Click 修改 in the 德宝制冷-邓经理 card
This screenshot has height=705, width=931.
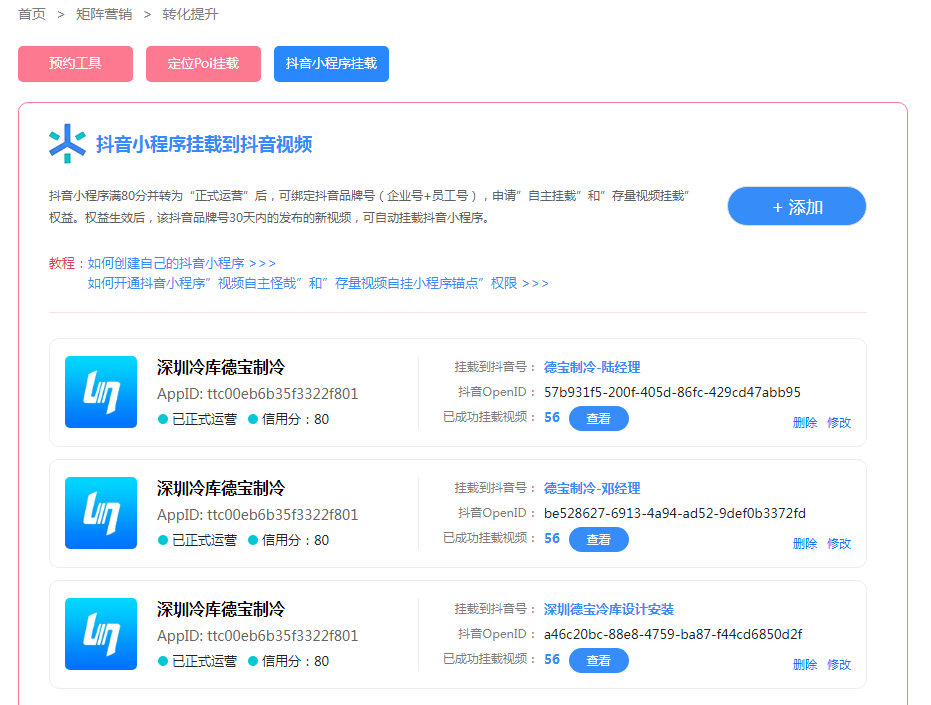click(x=839, y=543)
